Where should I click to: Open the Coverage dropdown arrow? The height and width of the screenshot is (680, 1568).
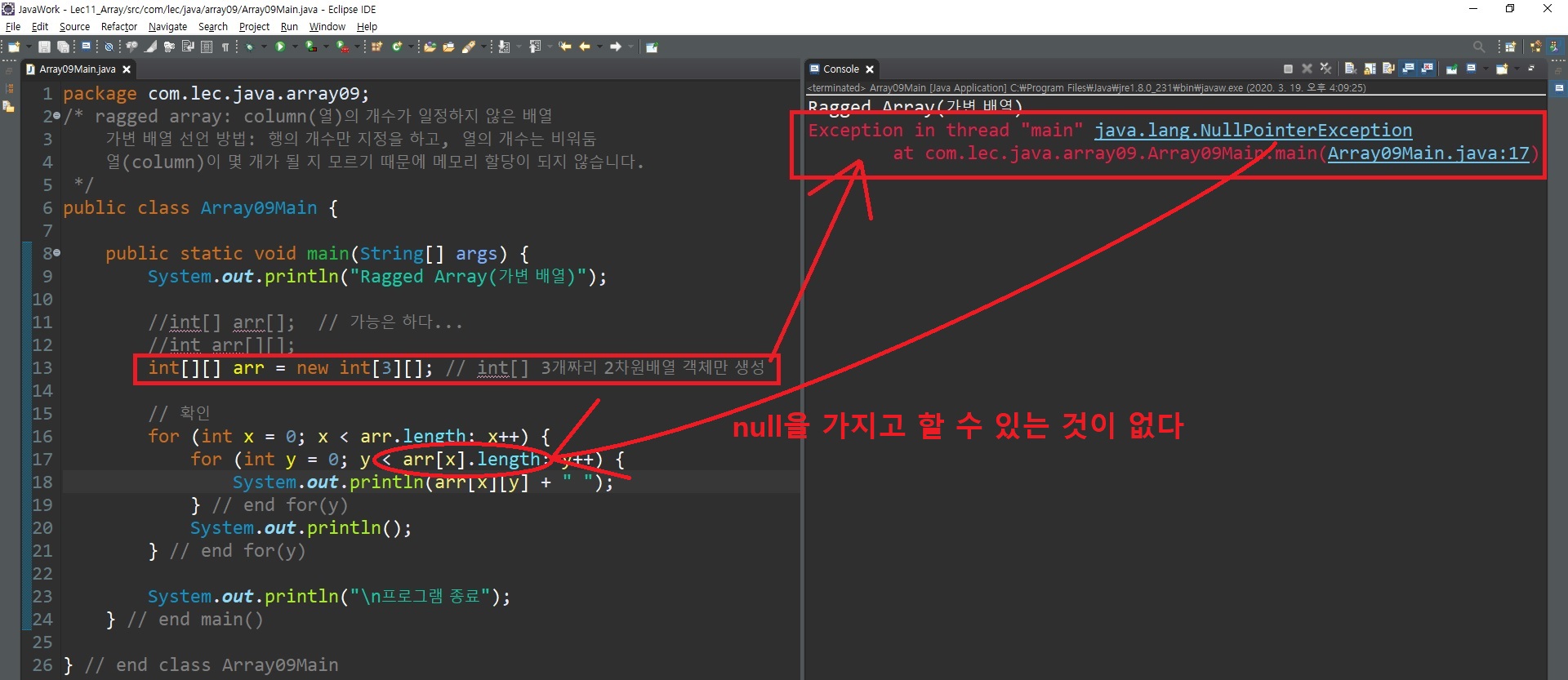[325, 47]
